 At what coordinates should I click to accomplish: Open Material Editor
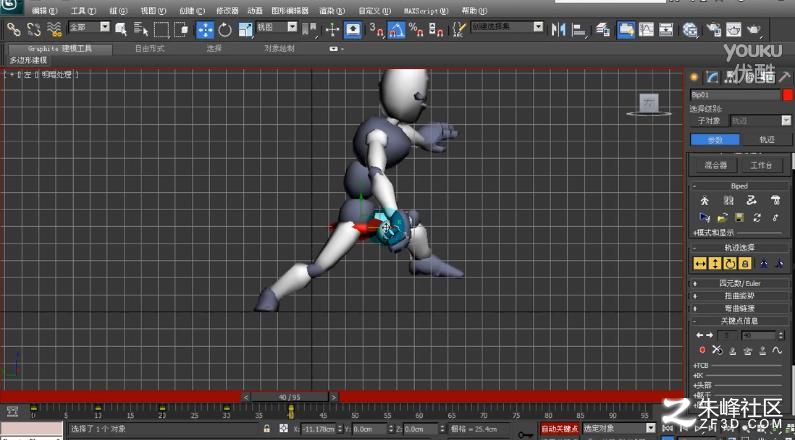(x=690, y=29)
